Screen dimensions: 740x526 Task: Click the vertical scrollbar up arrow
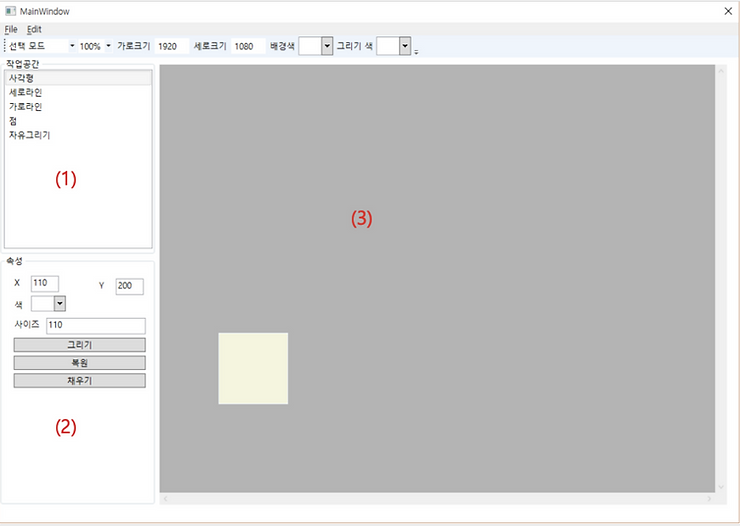click(x=721, y=71)
